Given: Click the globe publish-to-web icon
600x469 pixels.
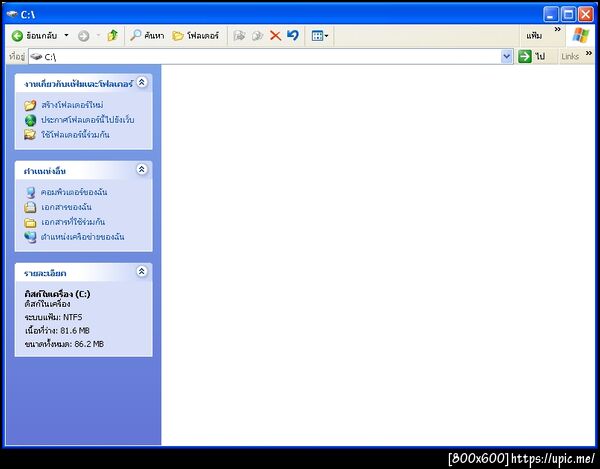Looking at the screenshot, I should (30, 120).
